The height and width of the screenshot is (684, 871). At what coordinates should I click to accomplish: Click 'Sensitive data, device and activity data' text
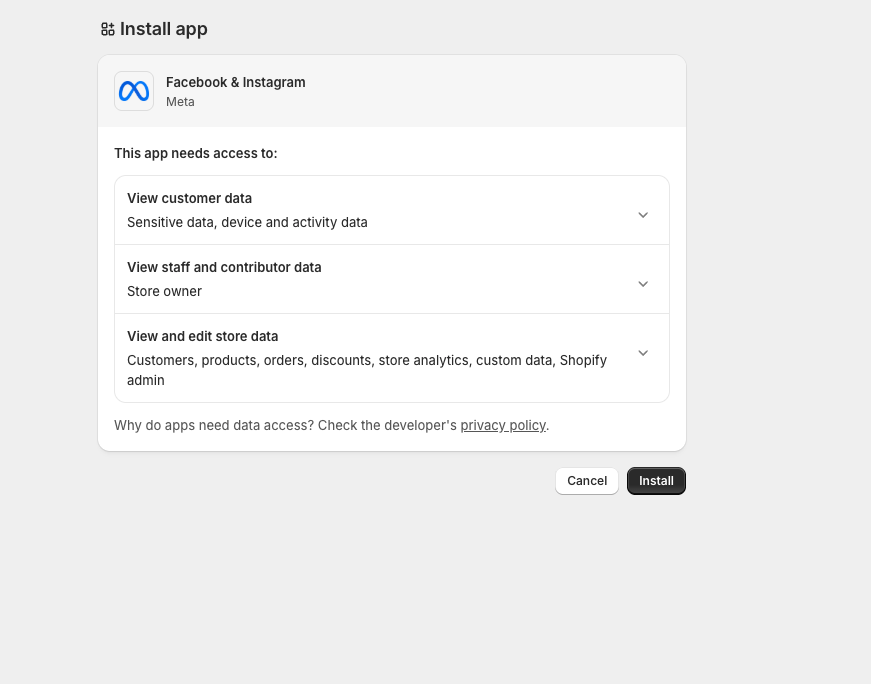point(247,222)
